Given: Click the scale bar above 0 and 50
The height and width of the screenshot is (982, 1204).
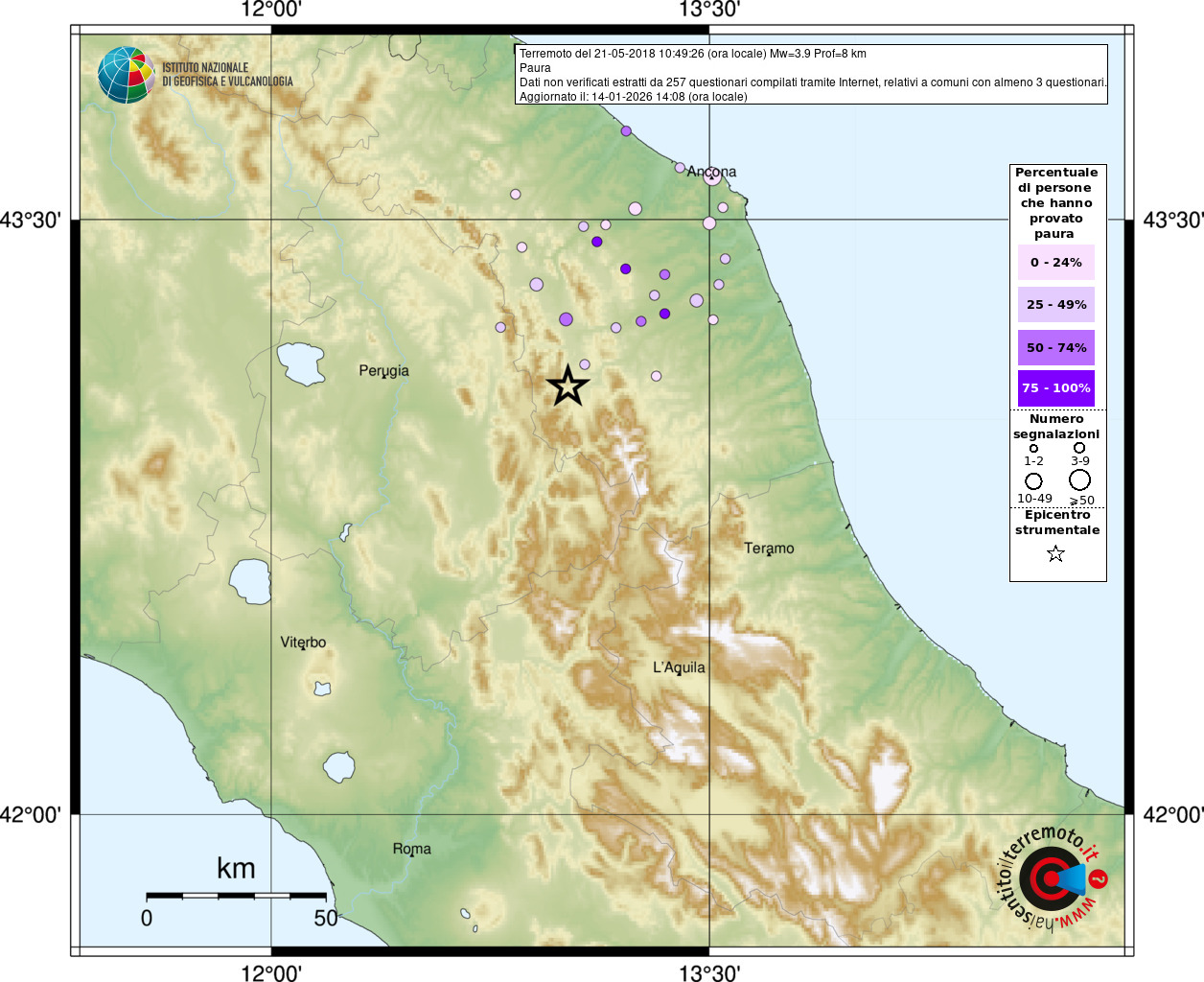Looking at the screenshot, I should [x=236, y=896].
